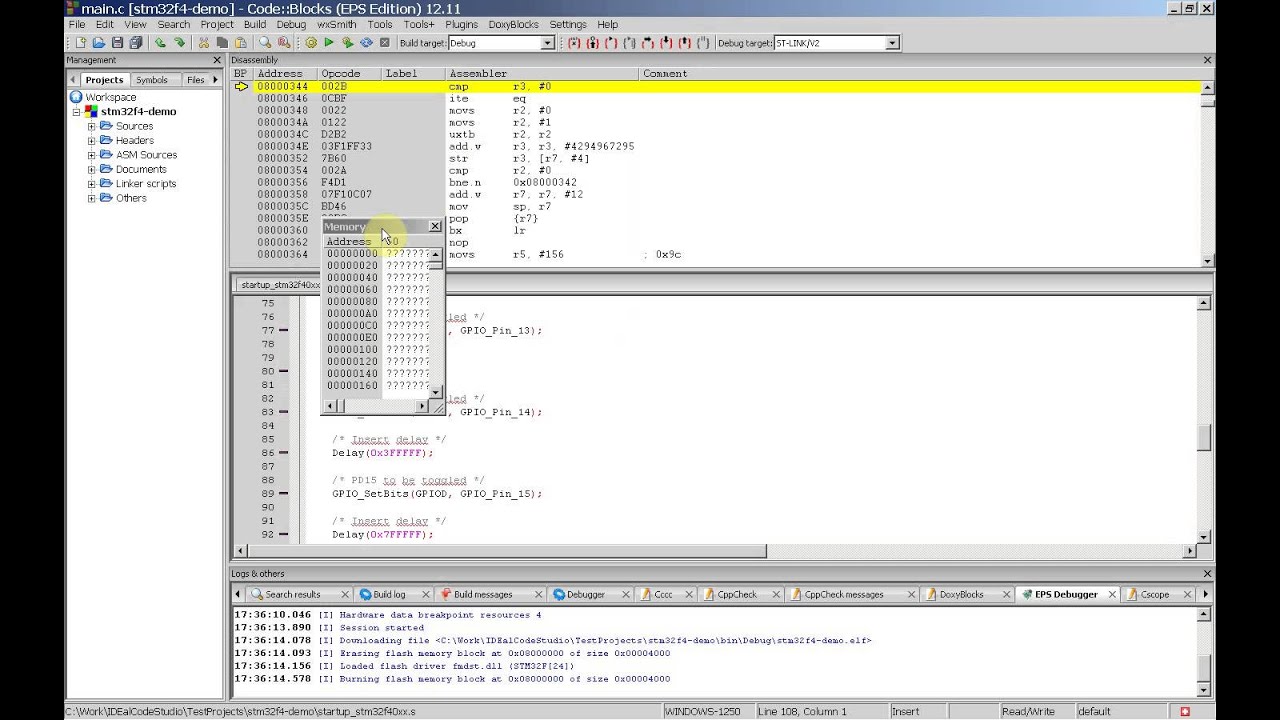
Task: Click the WINDOWS-1250 encoding in status bar
Action: [703, 711]
